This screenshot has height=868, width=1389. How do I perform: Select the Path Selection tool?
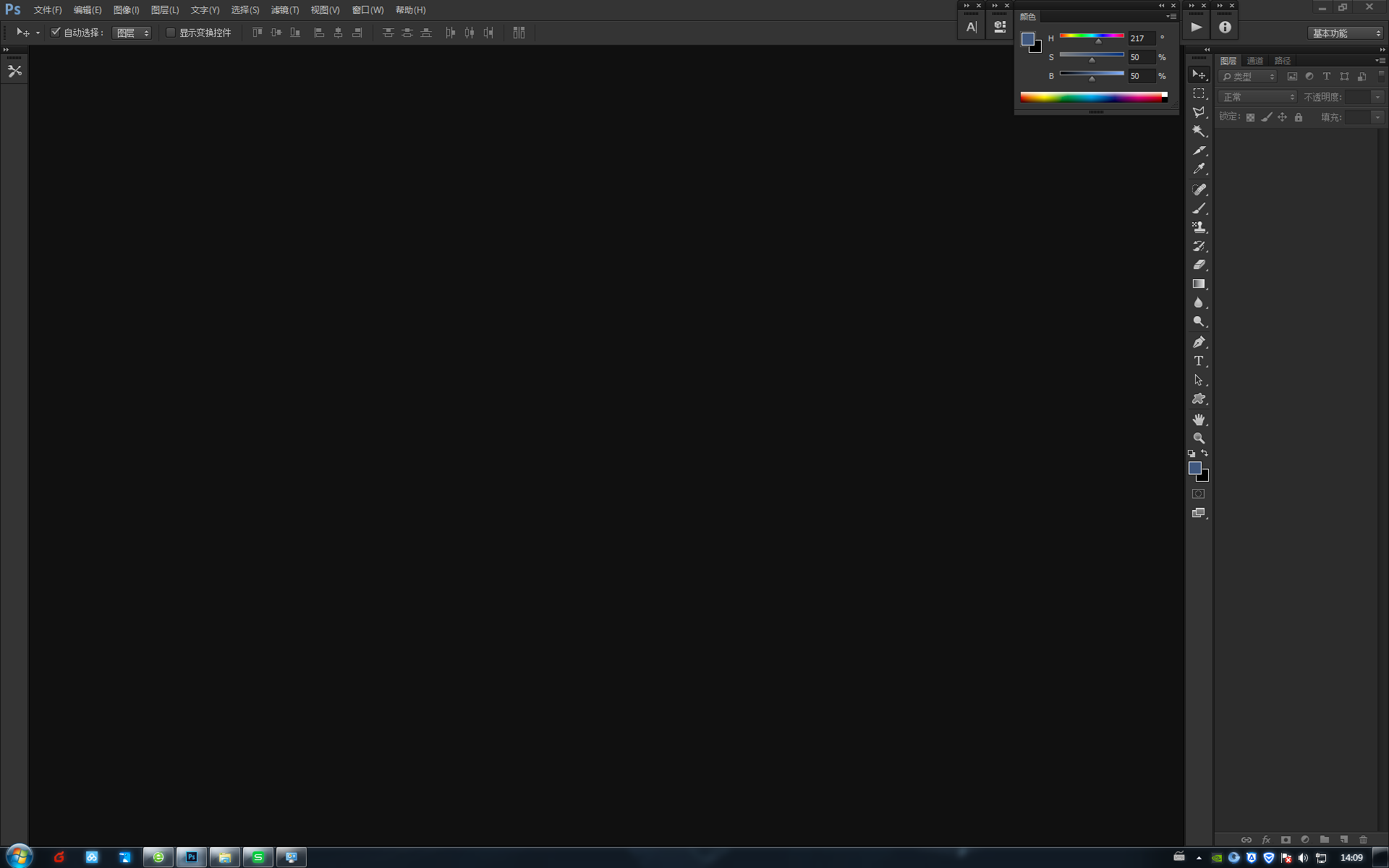pos(1199,380)
